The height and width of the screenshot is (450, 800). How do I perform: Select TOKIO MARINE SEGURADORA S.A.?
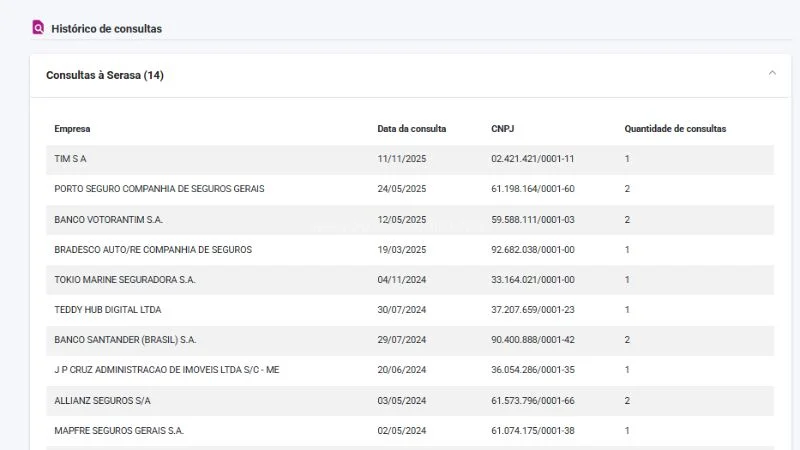(x=124, y=280)
